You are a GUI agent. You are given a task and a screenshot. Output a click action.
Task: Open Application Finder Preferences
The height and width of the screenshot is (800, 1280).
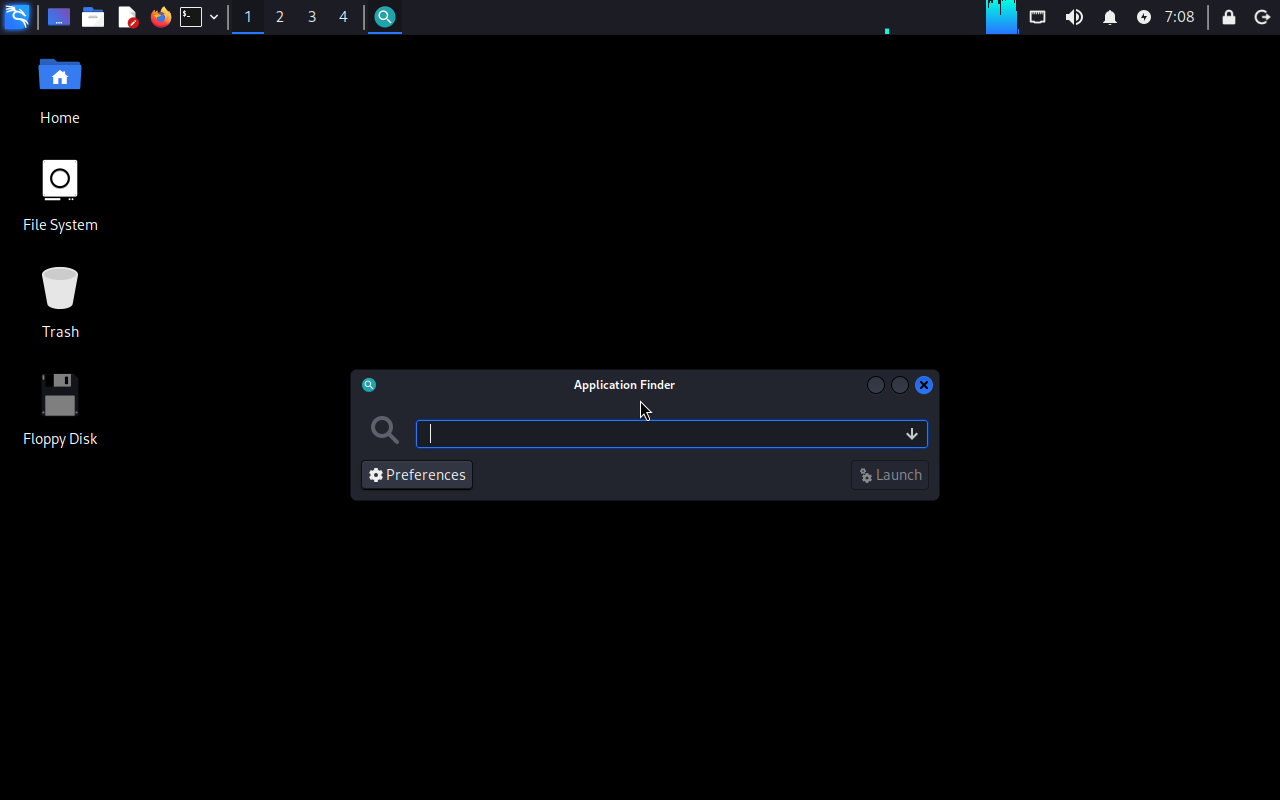[x=417, y=475]
